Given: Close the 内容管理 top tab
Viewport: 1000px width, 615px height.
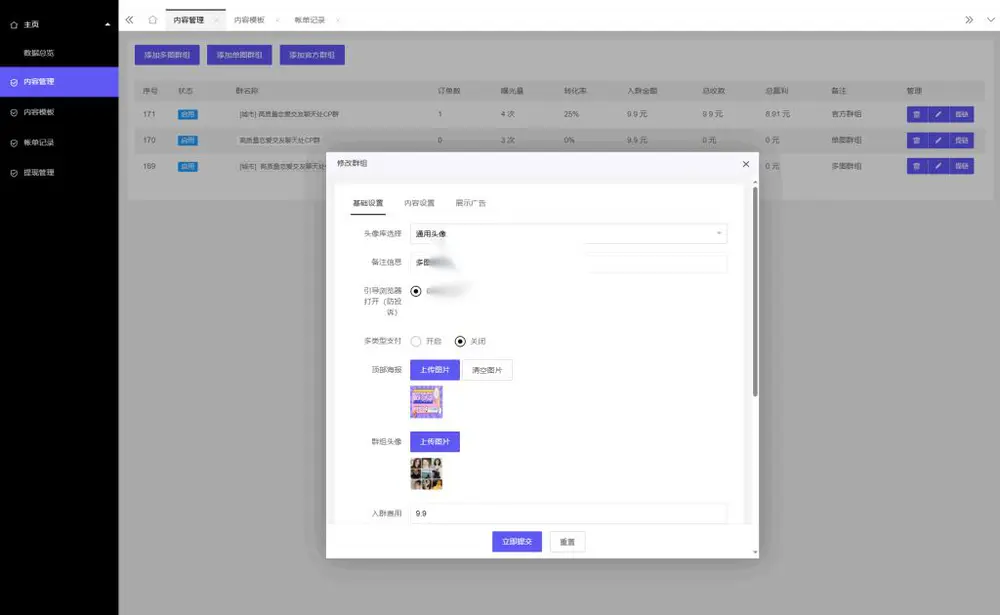Looking at the screenshot, I should [x=217, y=20].
